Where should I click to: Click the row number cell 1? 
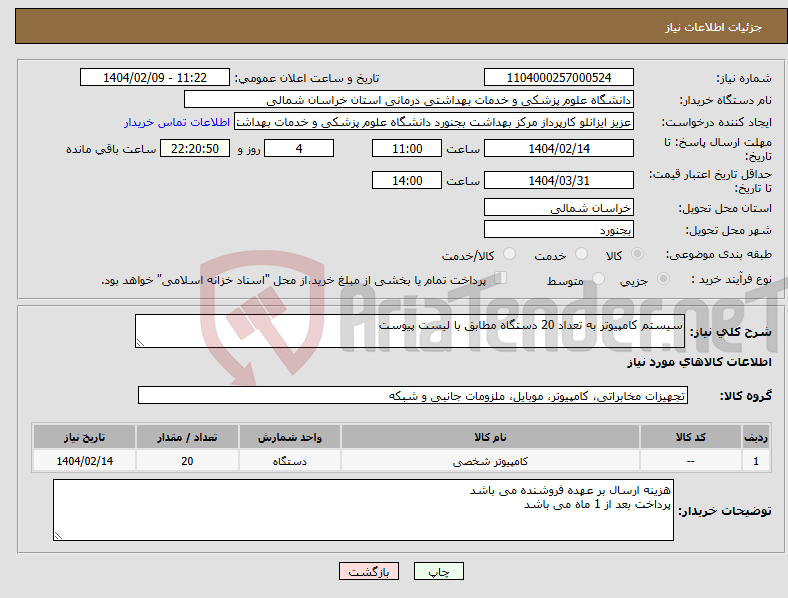[756, 461]
